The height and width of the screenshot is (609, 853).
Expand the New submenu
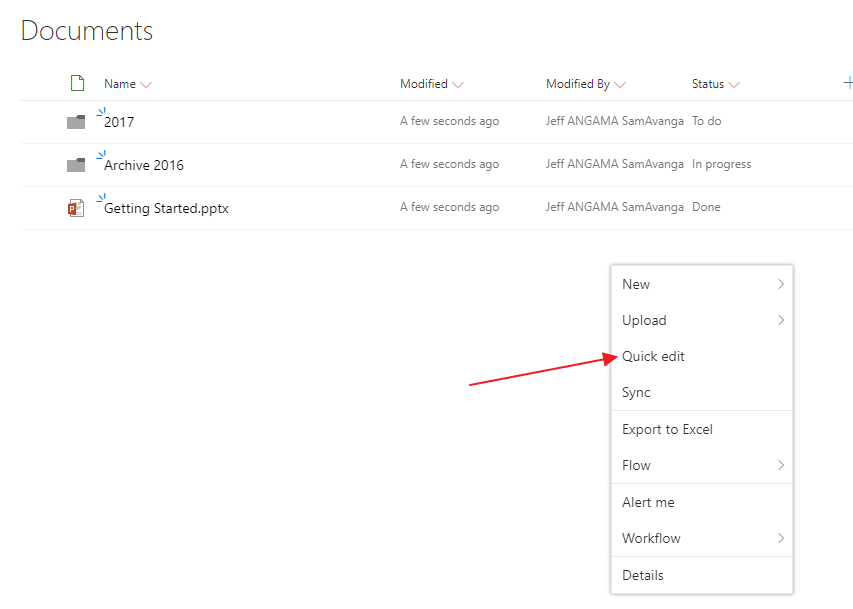[x=702, y=284]
